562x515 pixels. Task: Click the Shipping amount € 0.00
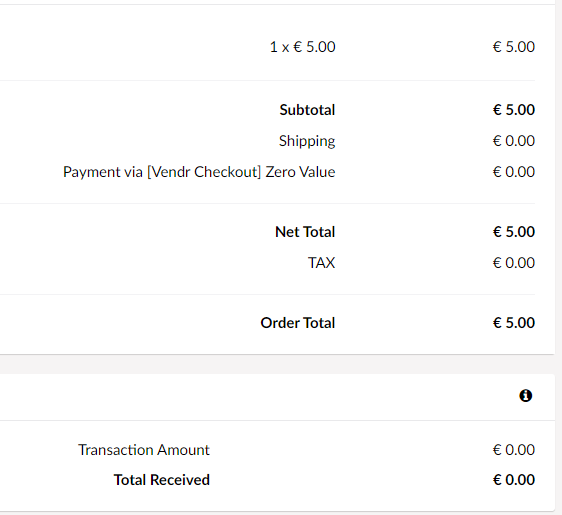pos(514,141)
